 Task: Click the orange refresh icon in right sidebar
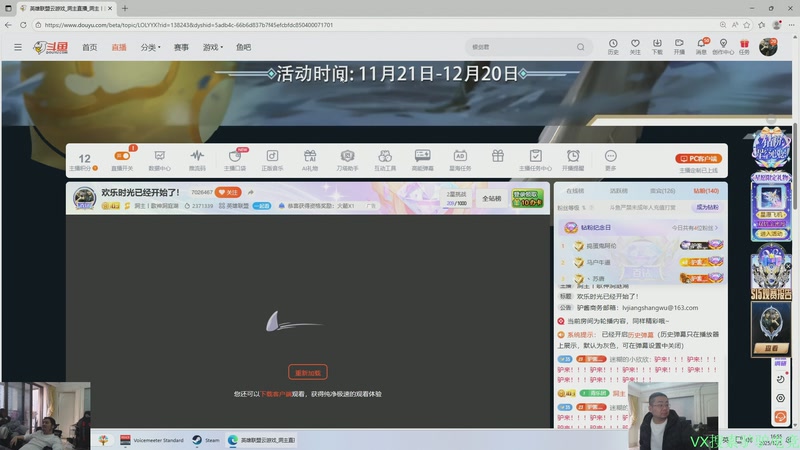click(781, 417)
